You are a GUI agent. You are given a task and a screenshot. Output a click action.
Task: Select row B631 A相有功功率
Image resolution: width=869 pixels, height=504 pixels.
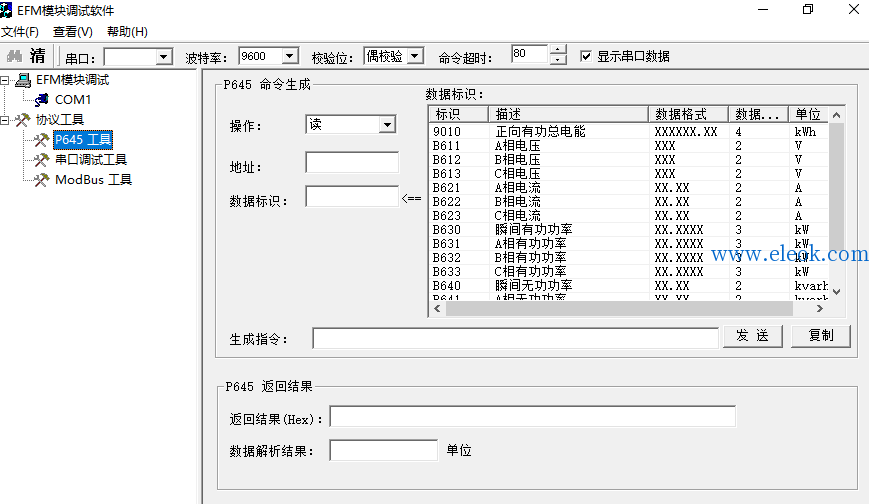tap(629, 244)
